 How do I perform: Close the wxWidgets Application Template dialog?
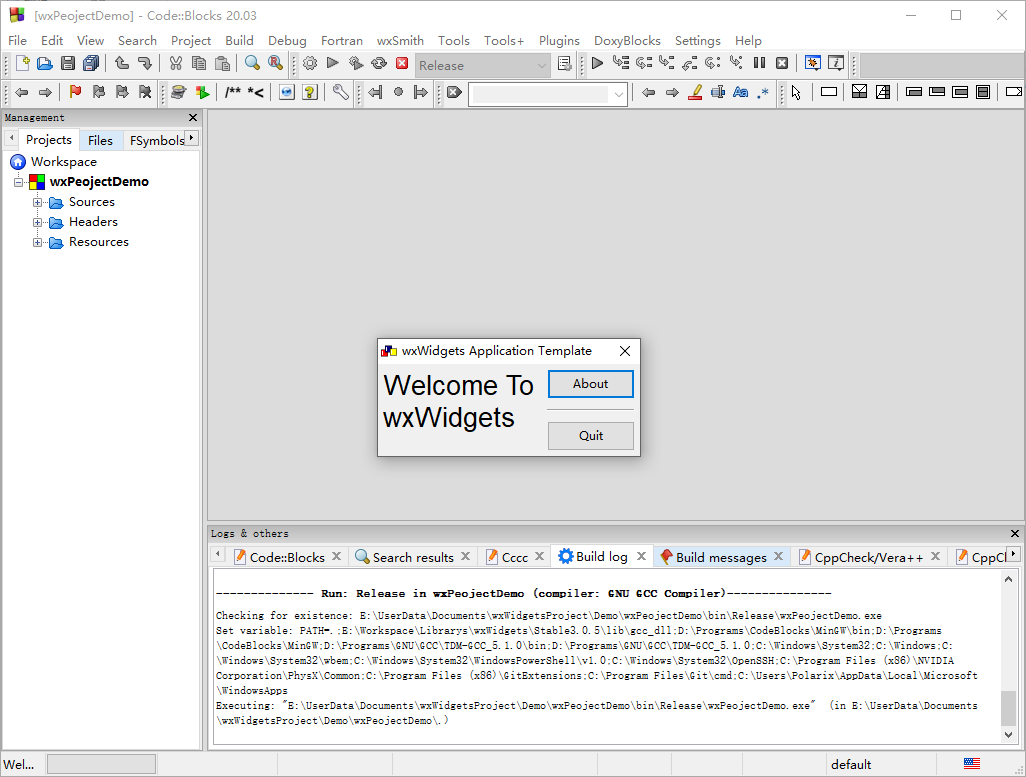(625, 352)
